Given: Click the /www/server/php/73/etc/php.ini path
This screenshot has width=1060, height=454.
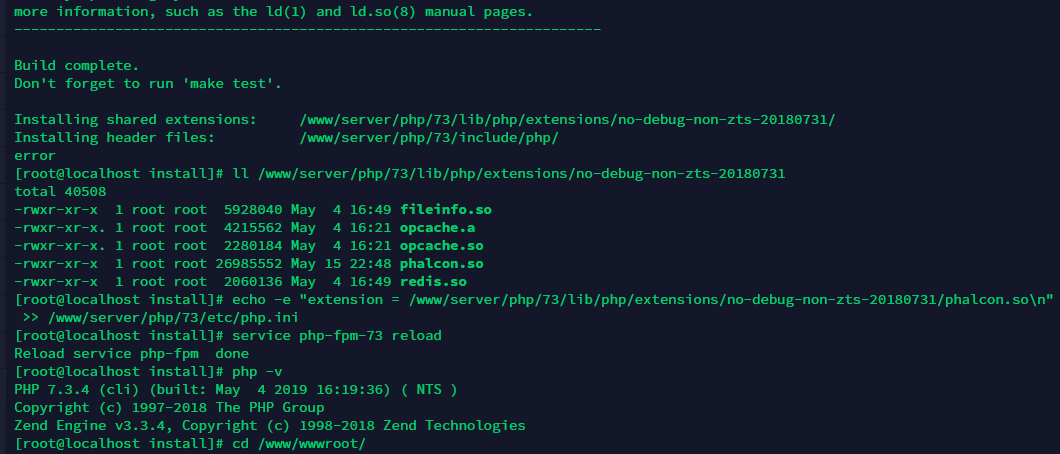Looking at the screenshot, I should pyautogui.click(x=173, y=318).
